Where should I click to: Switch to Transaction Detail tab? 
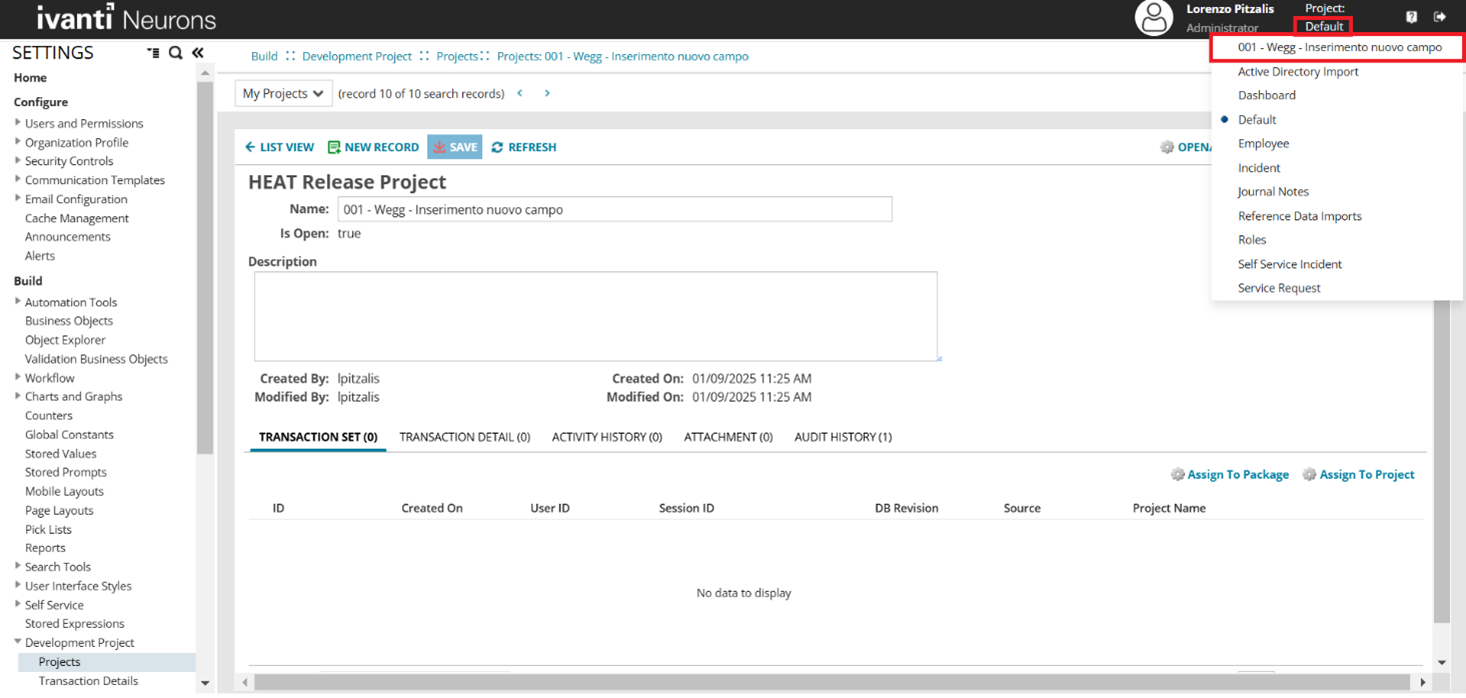coord(464,437)
